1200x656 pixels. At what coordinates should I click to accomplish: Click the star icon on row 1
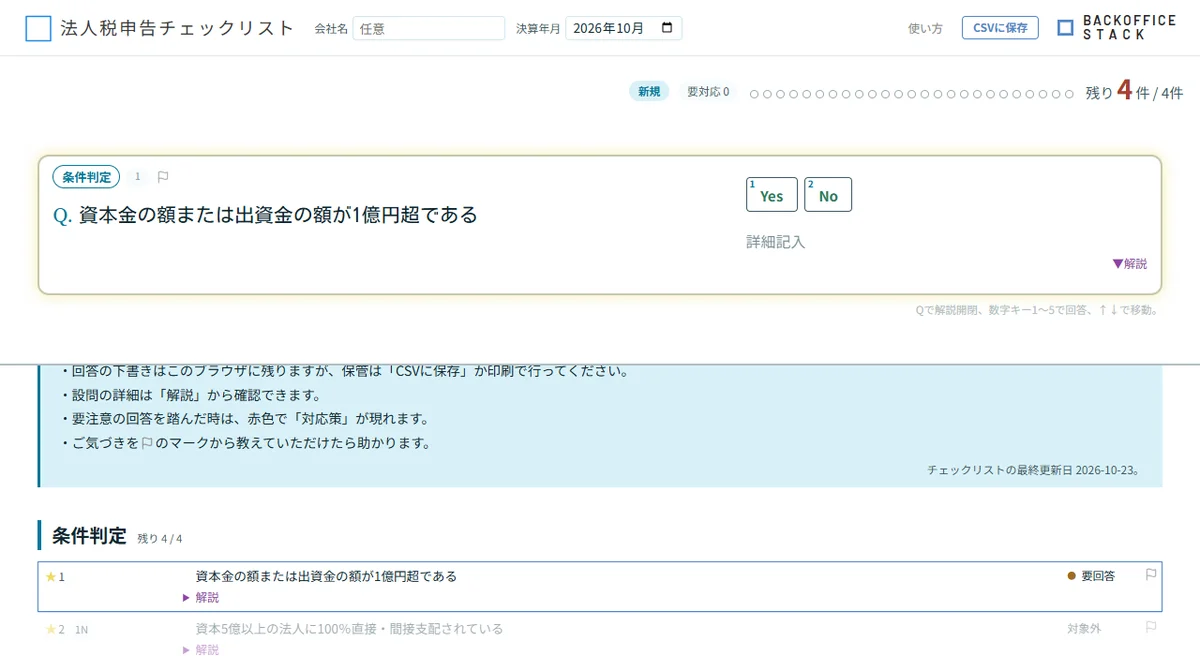click(x=50, y=577)
